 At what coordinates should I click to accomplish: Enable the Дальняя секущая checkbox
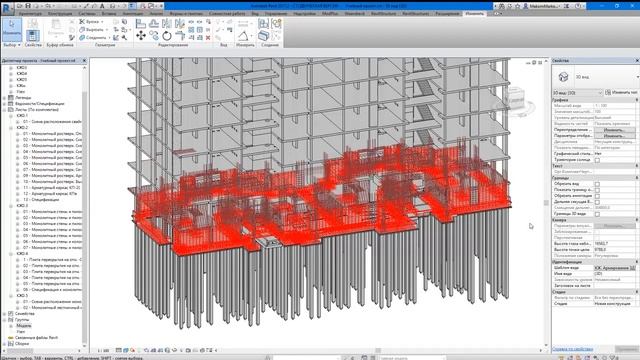pos(597,202)
